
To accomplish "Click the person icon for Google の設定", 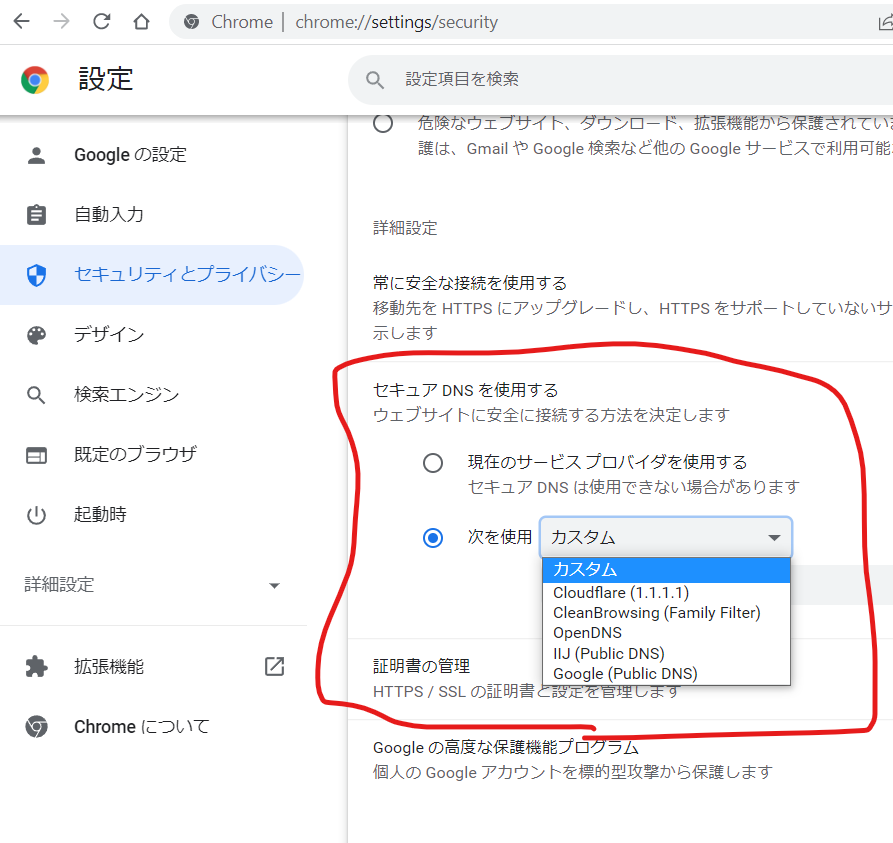I will tap(36, 155).
